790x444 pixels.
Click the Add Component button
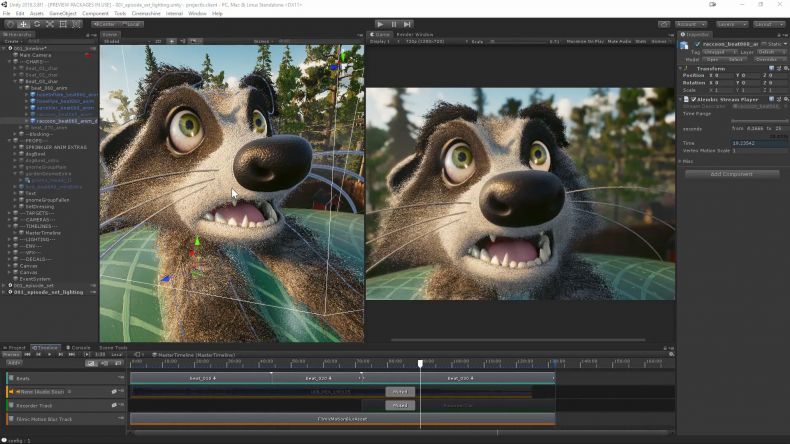click(732, 174)
